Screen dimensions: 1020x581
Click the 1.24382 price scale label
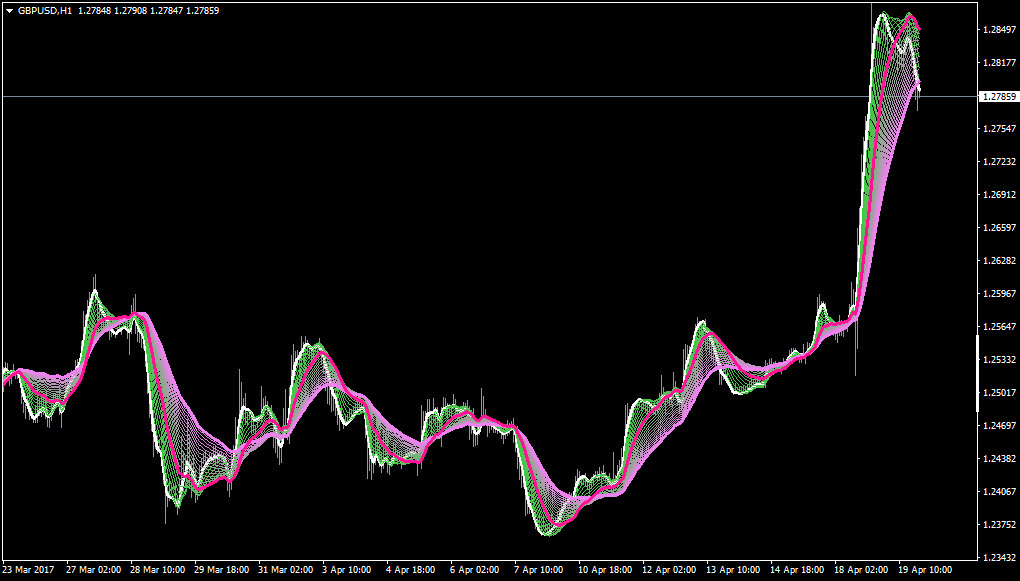tap(999, 459)
